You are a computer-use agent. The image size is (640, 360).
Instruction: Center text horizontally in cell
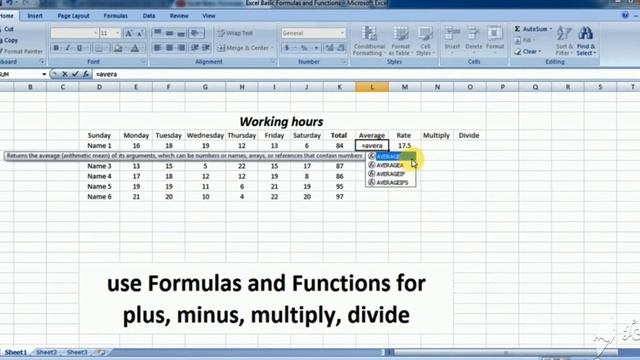point(169,48)
